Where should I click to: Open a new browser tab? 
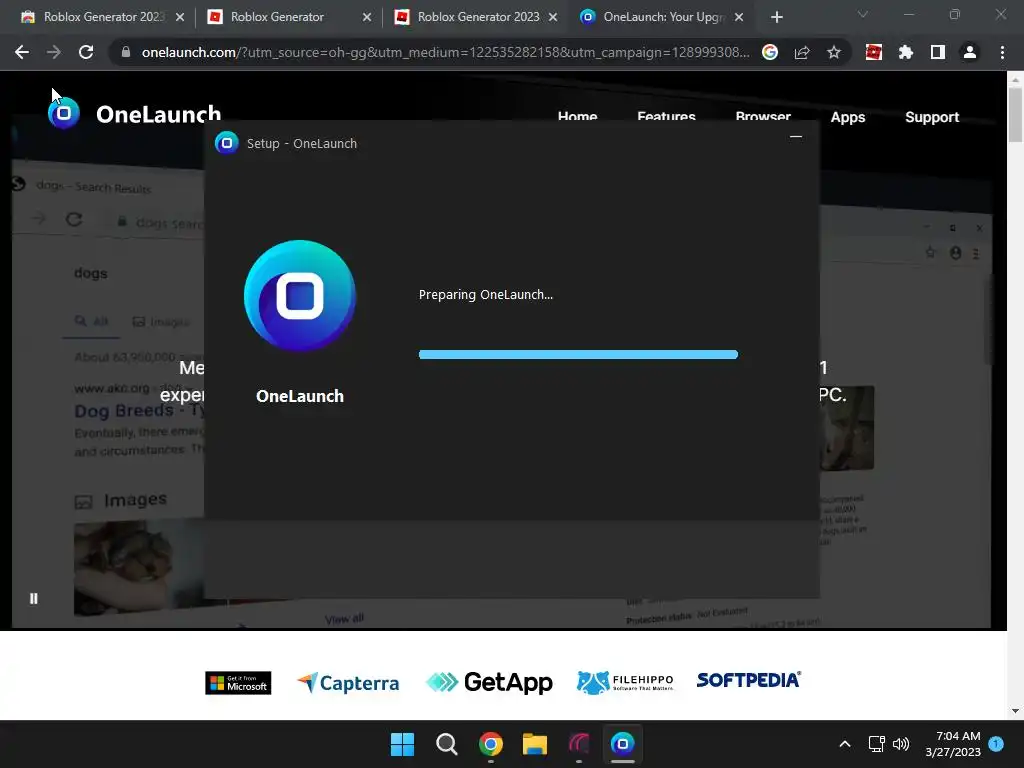776,17
